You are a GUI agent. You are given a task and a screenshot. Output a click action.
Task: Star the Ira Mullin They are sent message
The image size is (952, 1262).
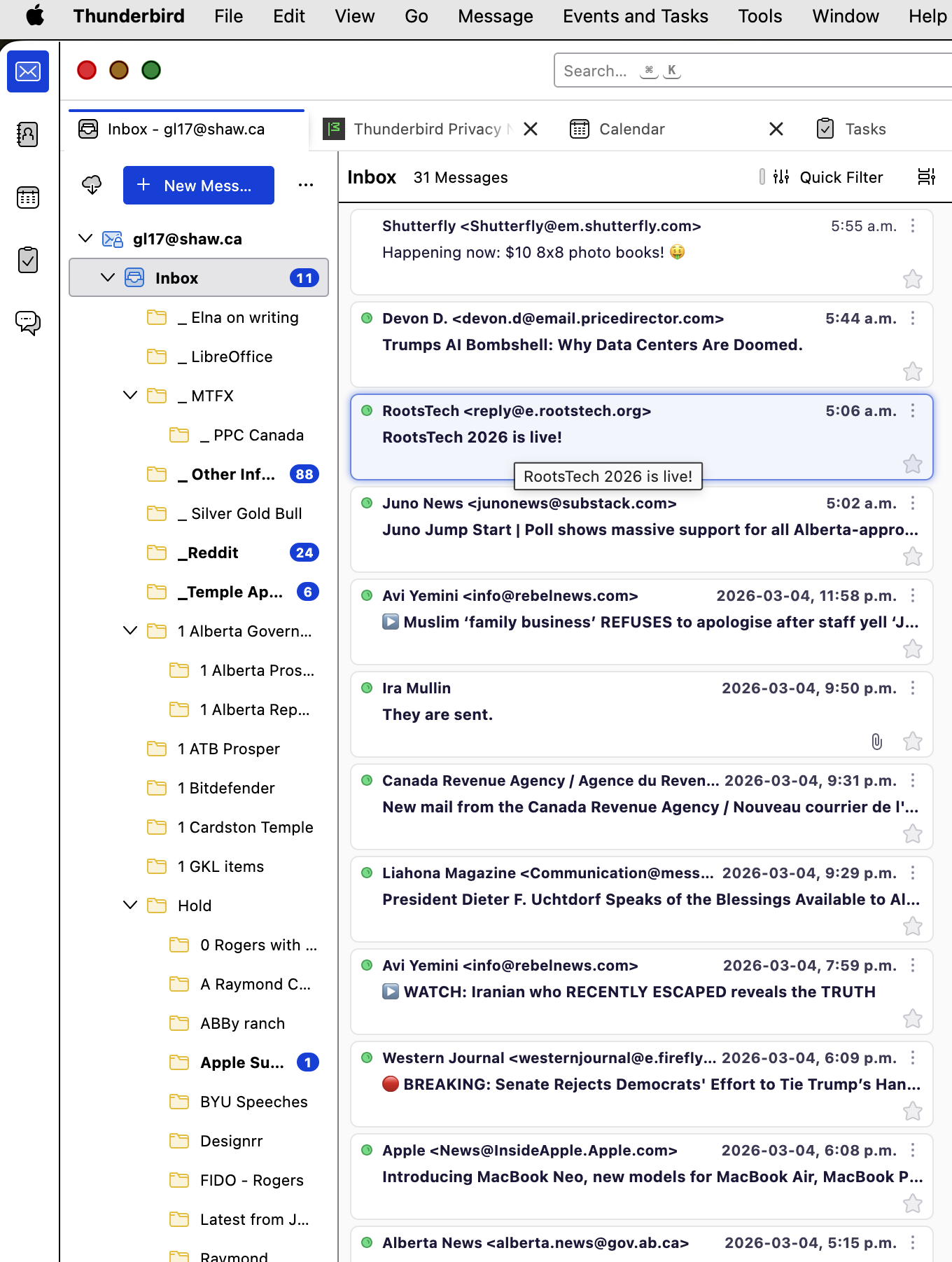[913, 741]
